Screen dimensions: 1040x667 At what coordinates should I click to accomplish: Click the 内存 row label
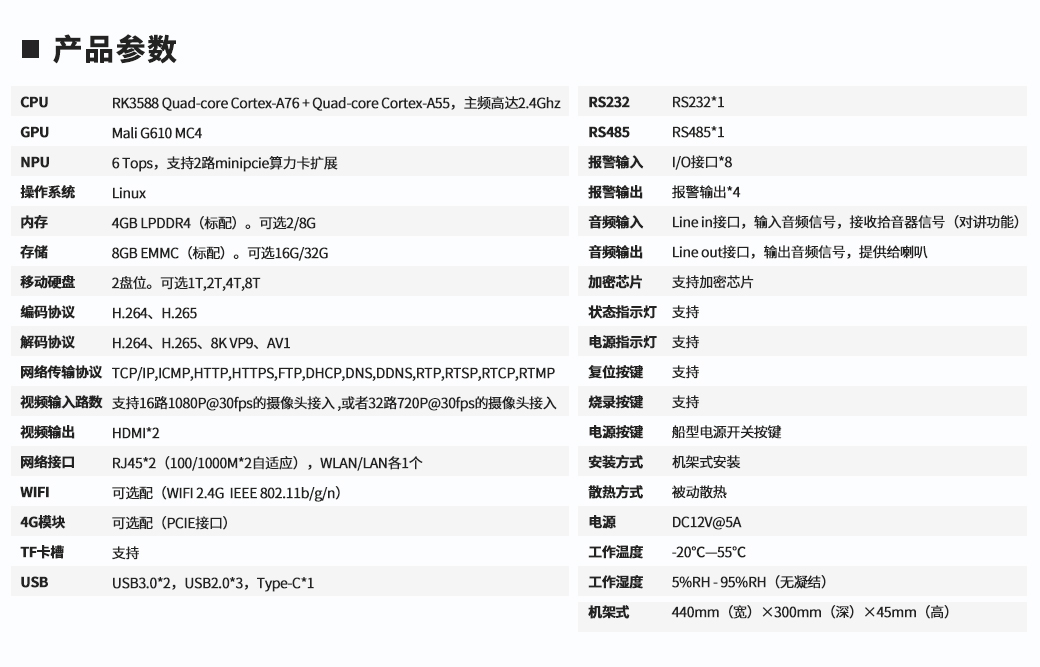(x=34, y=222)
